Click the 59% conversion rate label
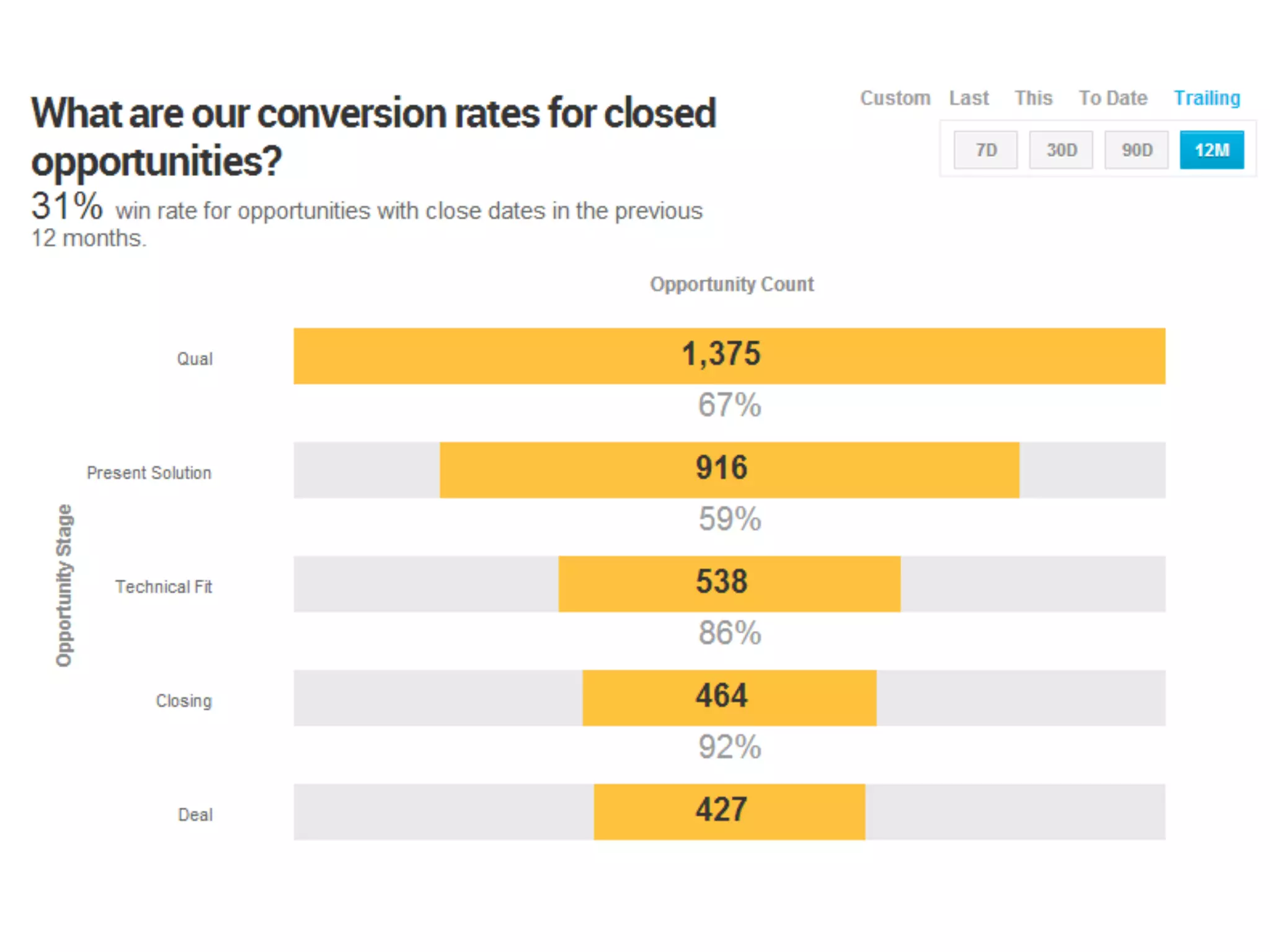Image resolution: width=1270 pixels, height=952 pixels. [729, 519]
